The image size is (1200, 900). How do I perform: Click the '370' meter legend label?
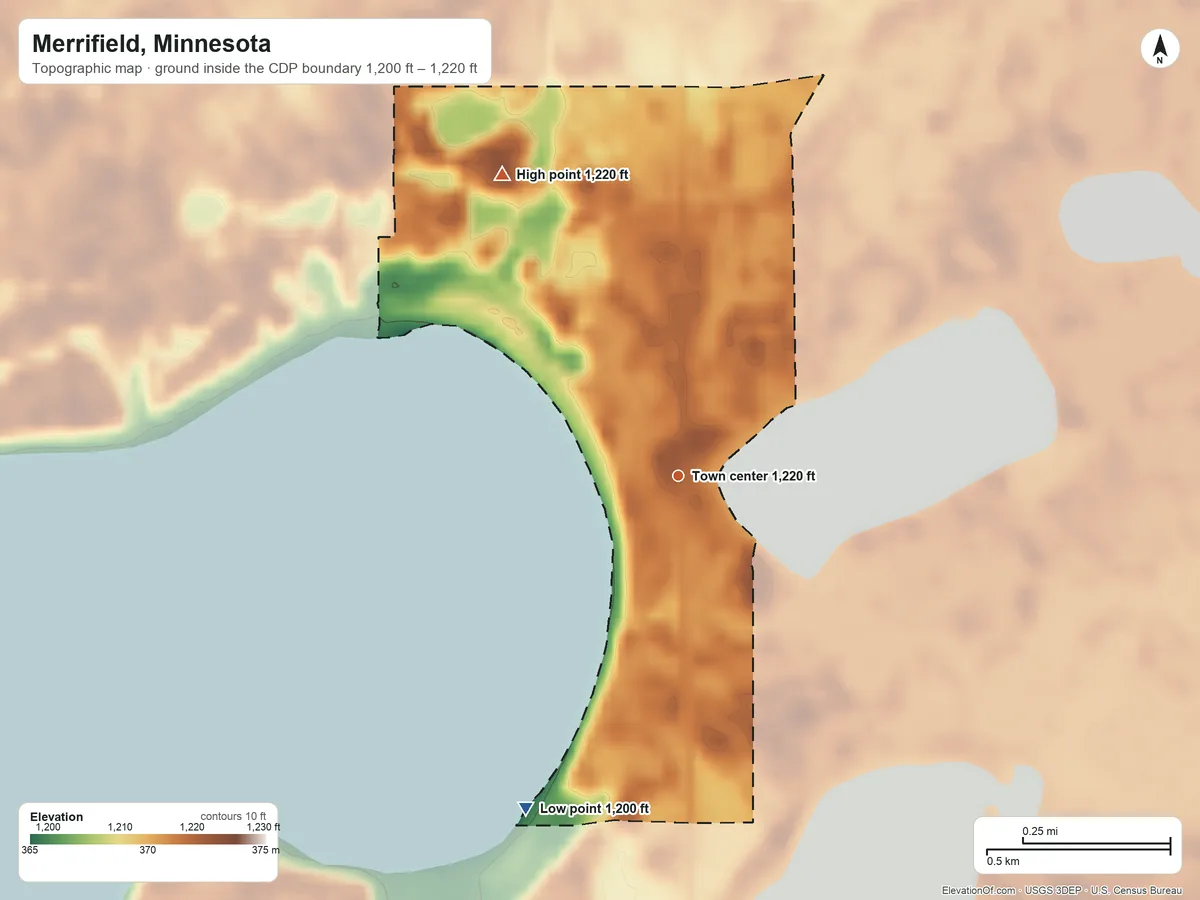pyautogui.click(x=147, y=850)
